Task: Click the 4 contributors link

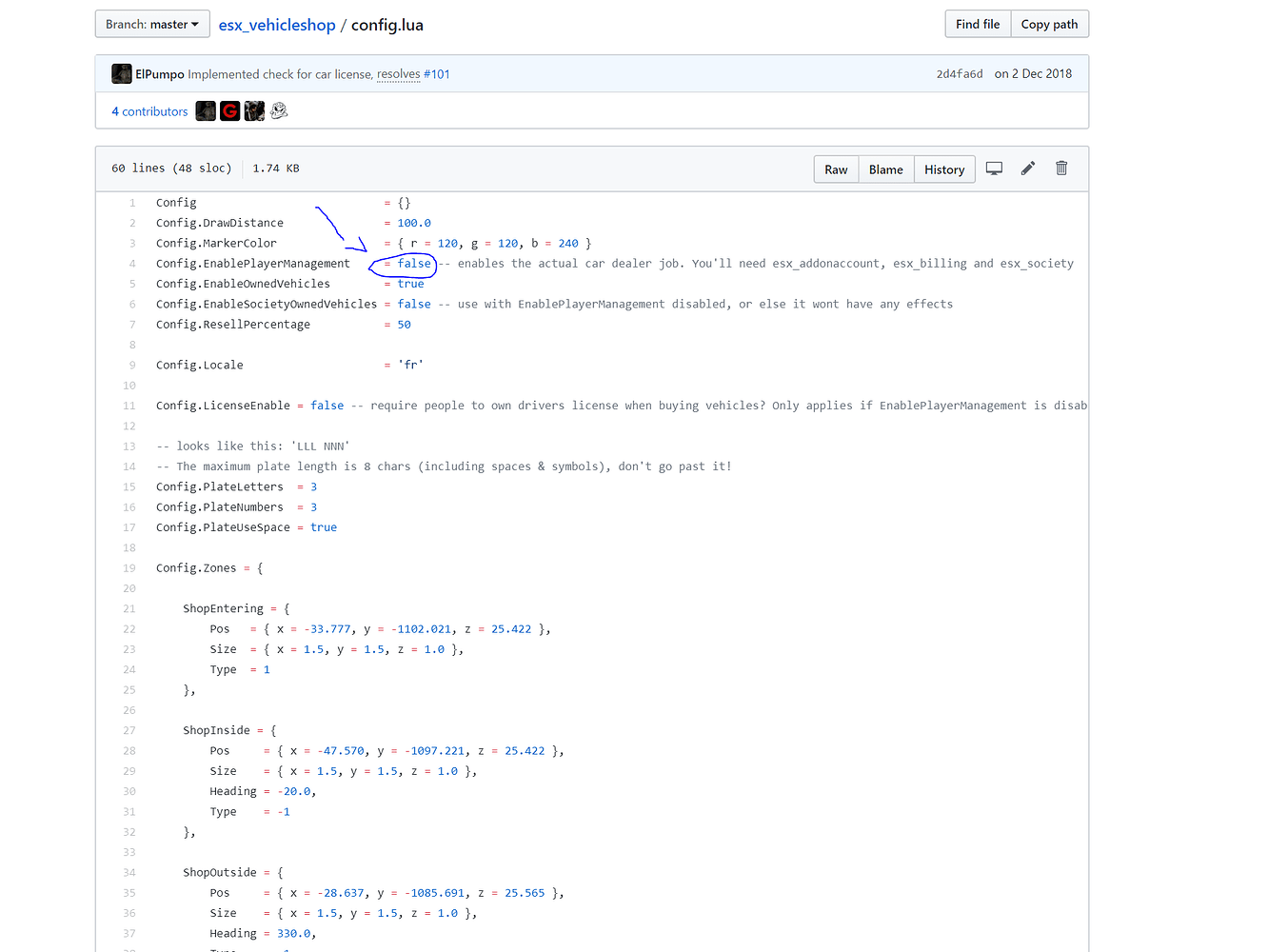Action: [x=149, y=111]
